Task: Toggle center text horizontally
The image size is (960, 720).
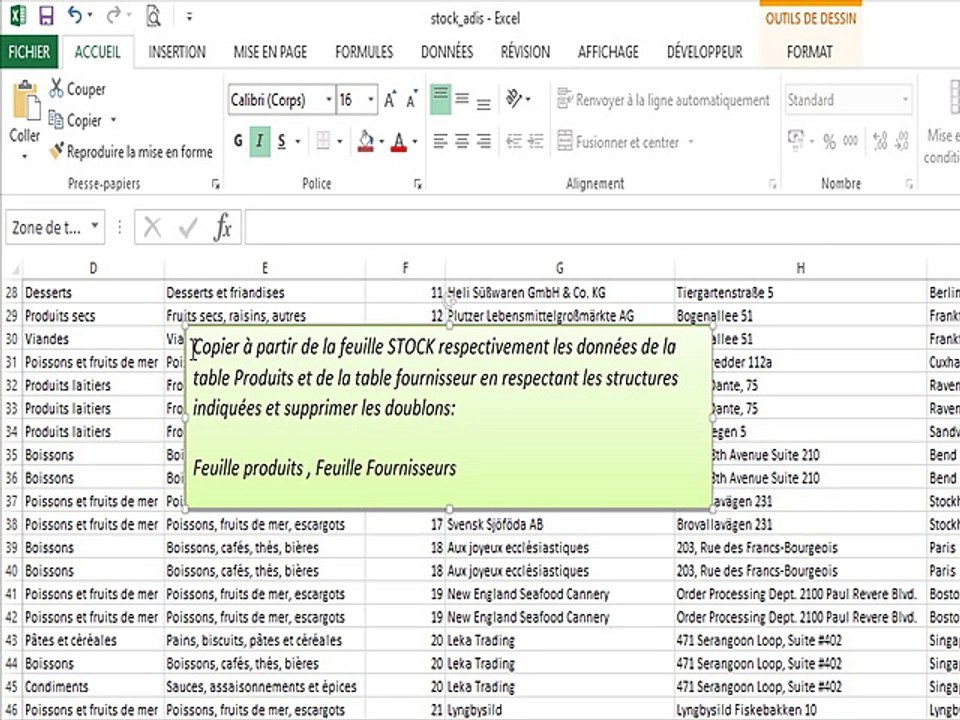Action: [x=462, y=141]
